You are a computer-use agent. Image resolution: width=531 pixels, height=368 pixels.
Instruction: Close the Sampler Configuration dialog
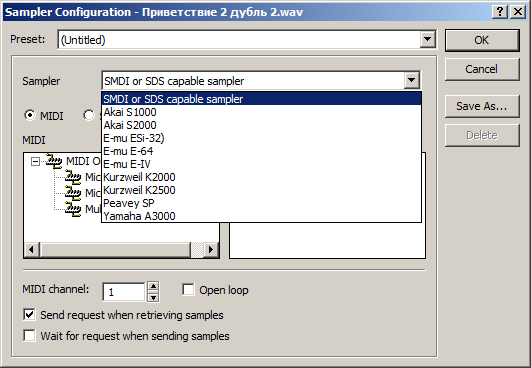518,12
